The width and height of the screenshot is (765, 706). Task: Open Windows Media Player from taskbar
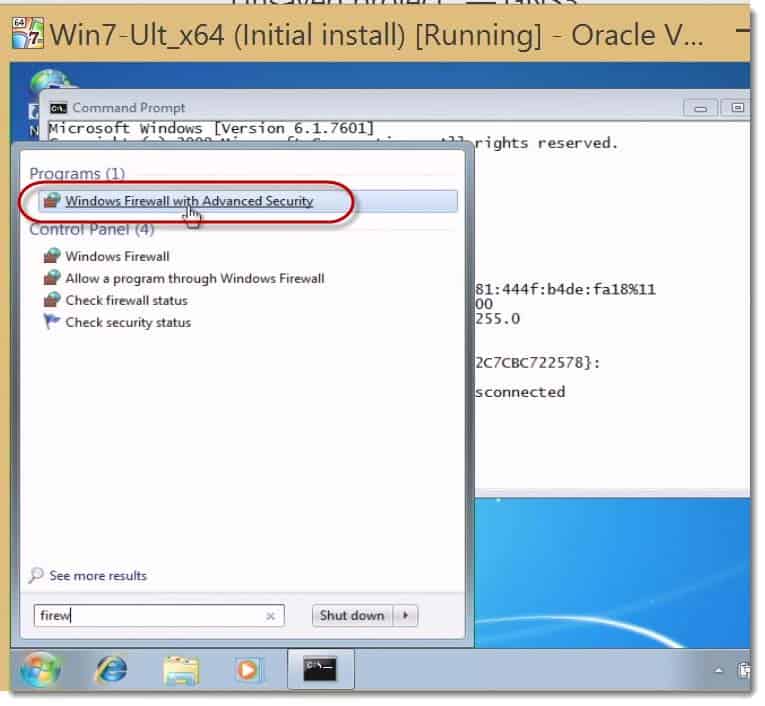[x=248, y=670]
